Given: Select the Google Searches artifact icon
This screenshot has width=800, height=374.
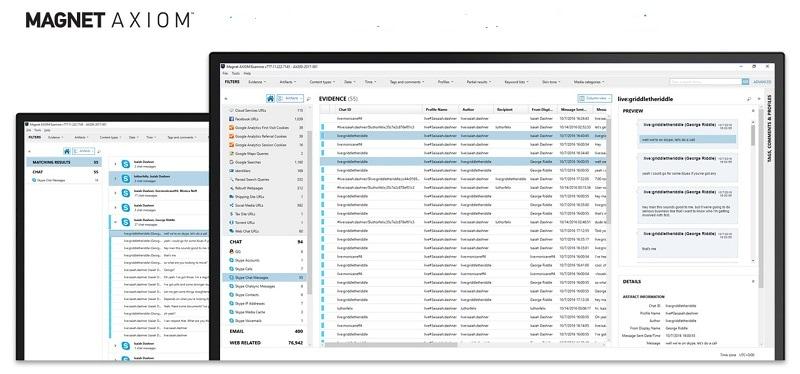Looking at the screenshot, I should pyautogui.click(x=231, y=162).
